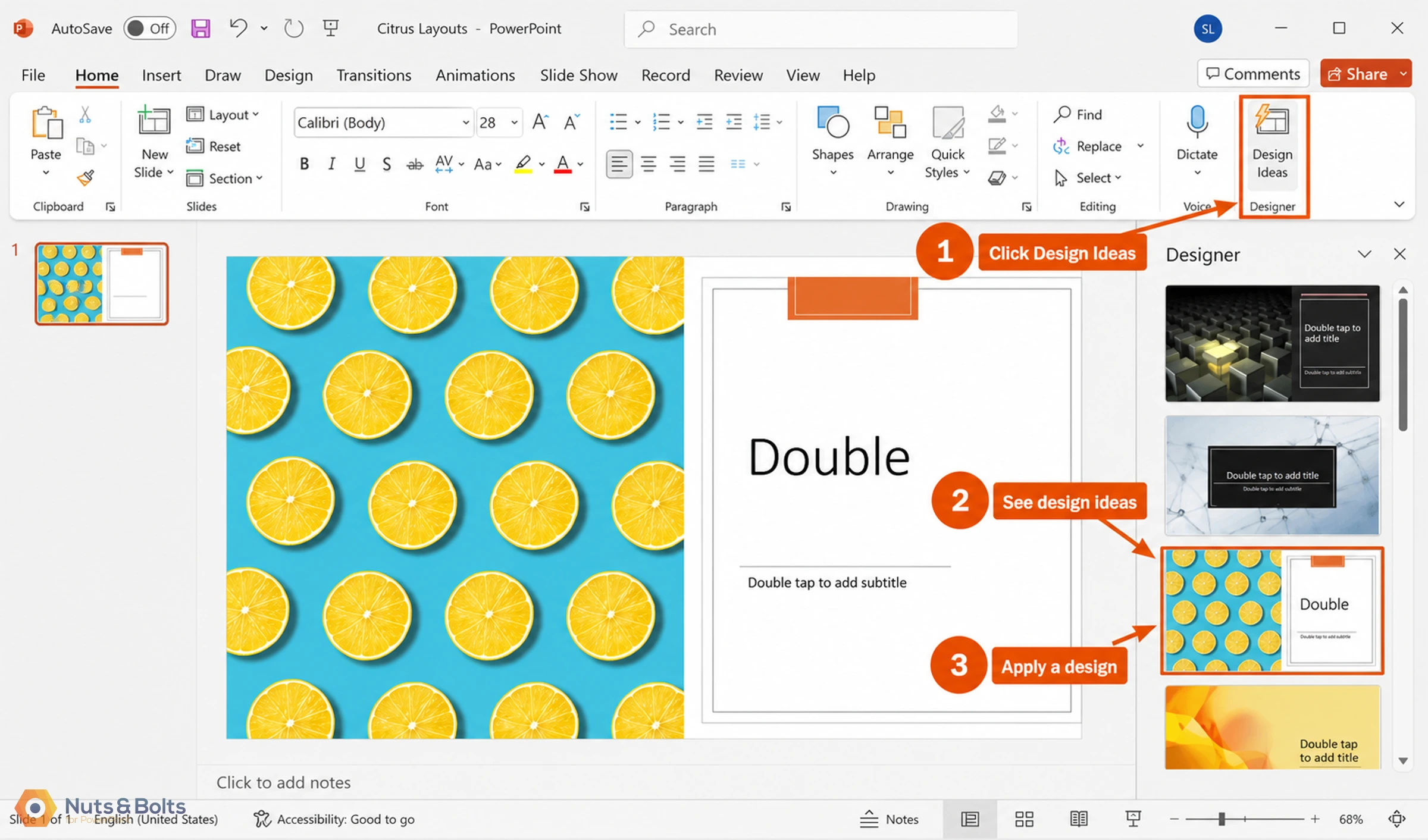
Task: Click the Redo icon
Action: [293, 28]
